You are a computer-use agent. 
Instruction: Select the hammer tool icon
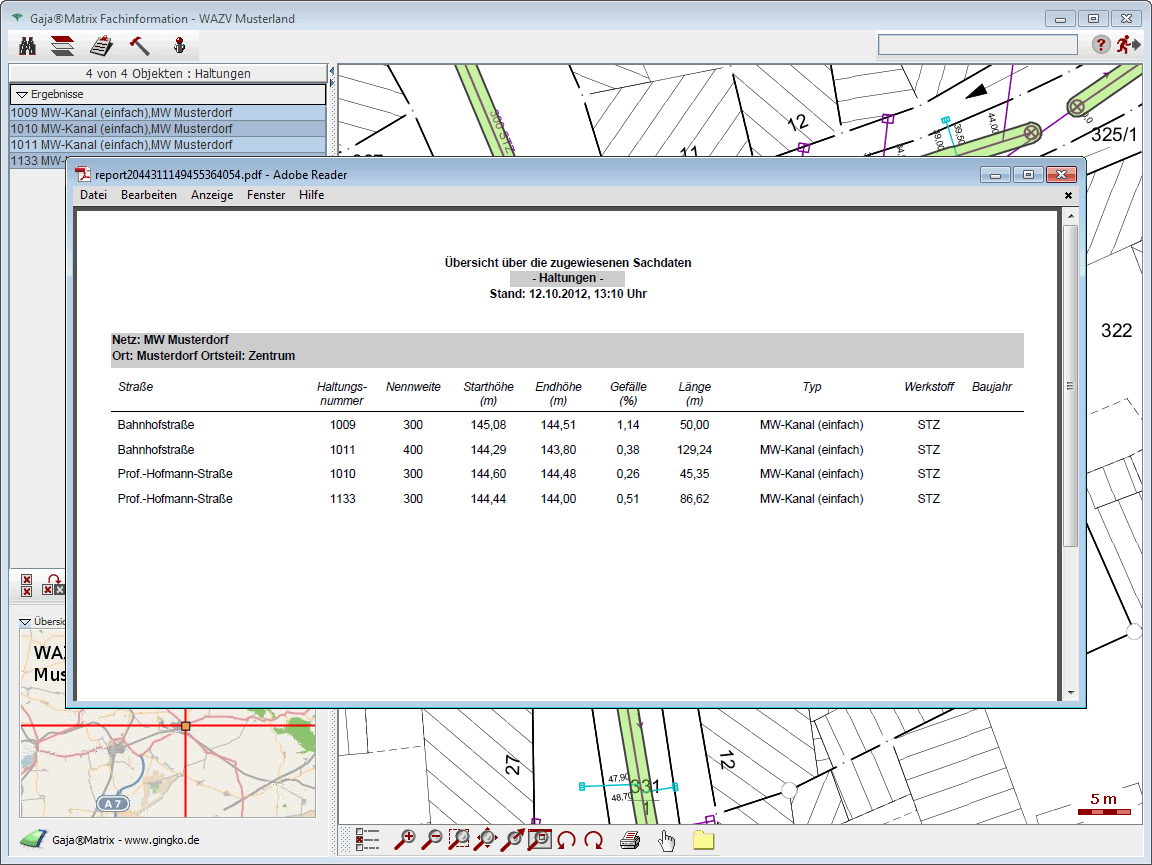(139, 45)
